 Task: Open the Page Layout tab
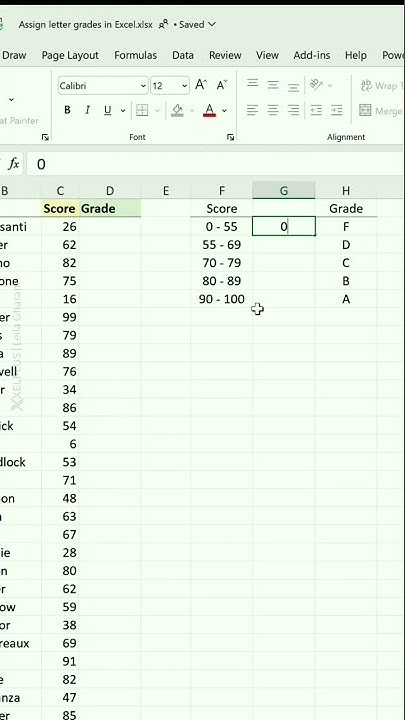pyautogui.click(x=70, y=55)
